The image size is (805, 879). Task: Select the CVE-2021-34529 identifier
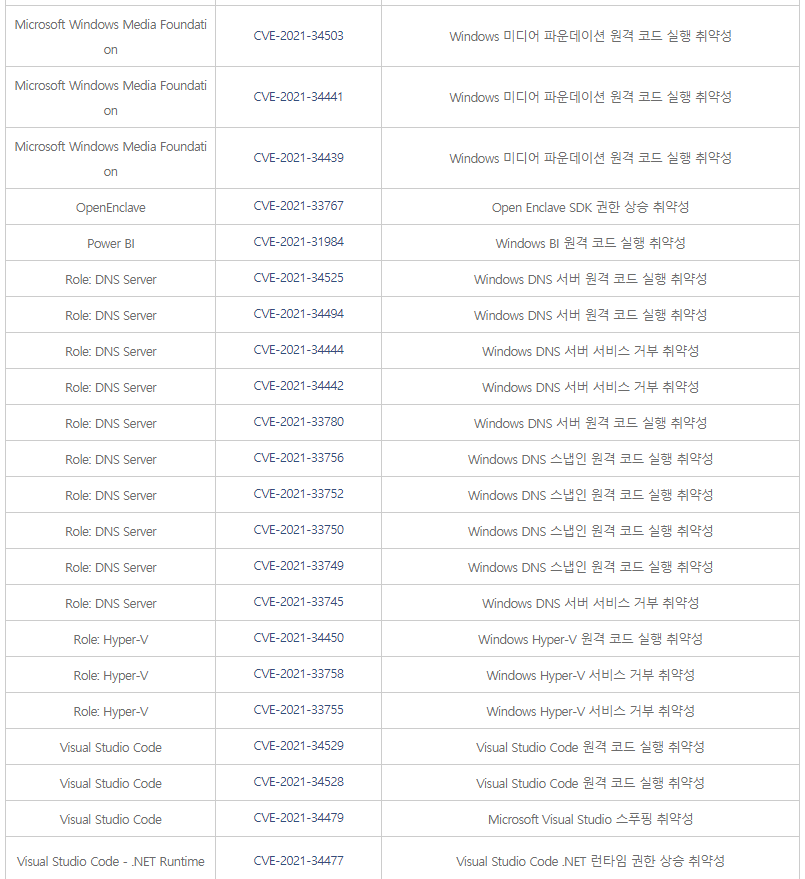click(298, 747)
